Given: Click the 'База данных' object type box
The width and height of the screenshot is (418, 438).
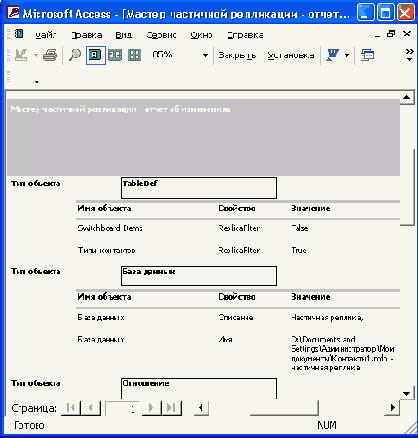Looking at the screenshot, I should [x=199, y=276].
